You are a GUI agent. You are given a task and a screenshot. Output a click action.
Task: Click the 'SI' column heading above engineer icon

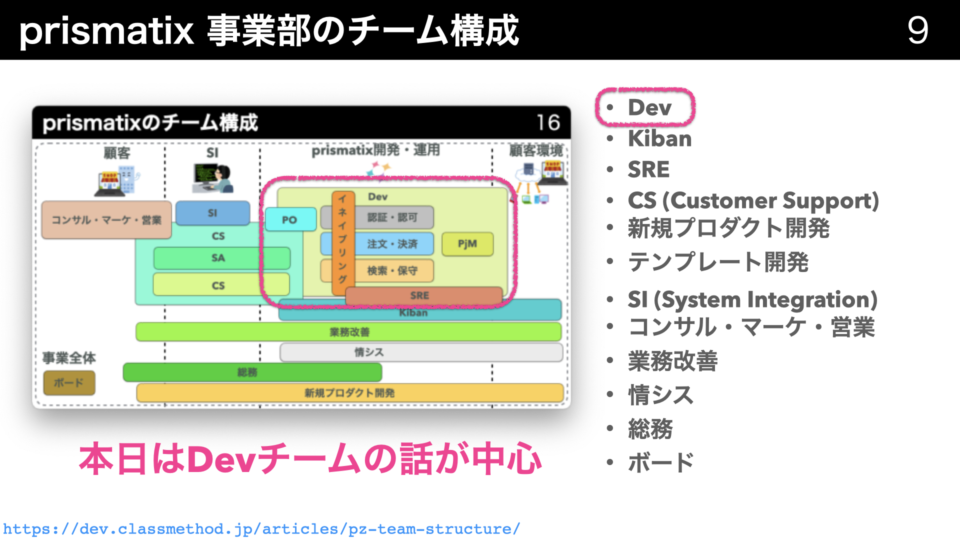pos(212,152)
